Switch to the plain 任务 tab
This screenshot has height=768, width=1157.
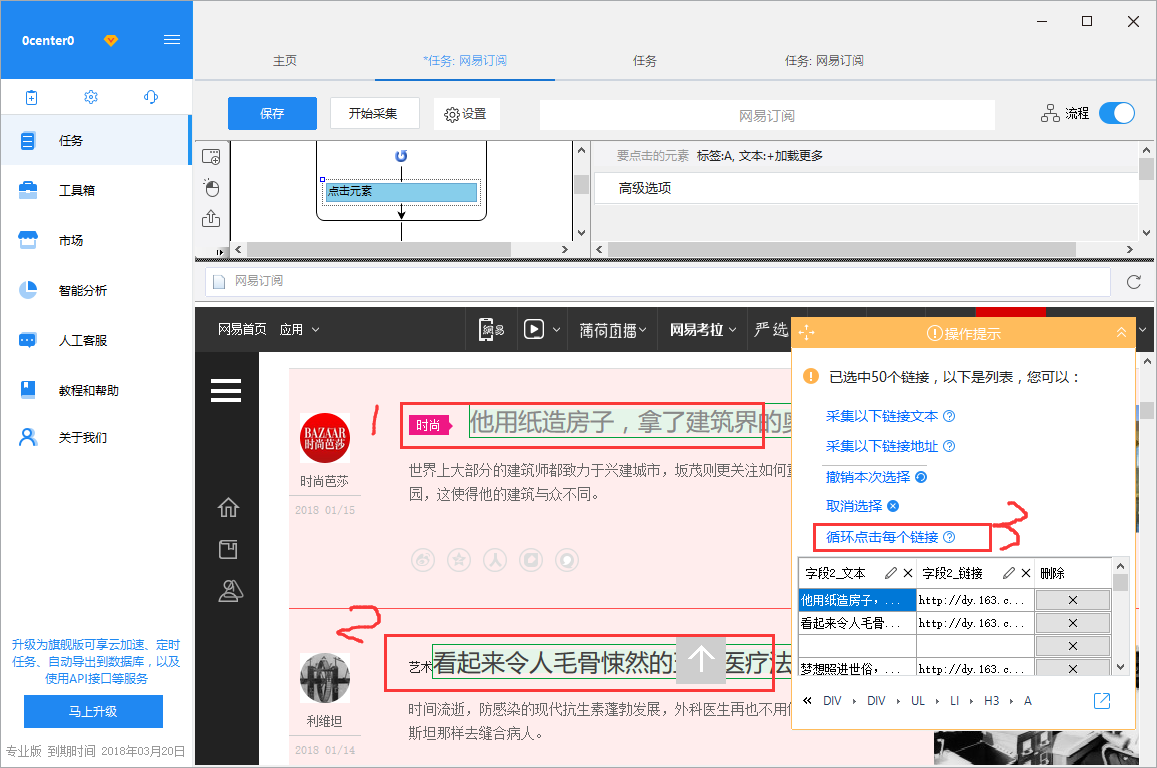645,60
